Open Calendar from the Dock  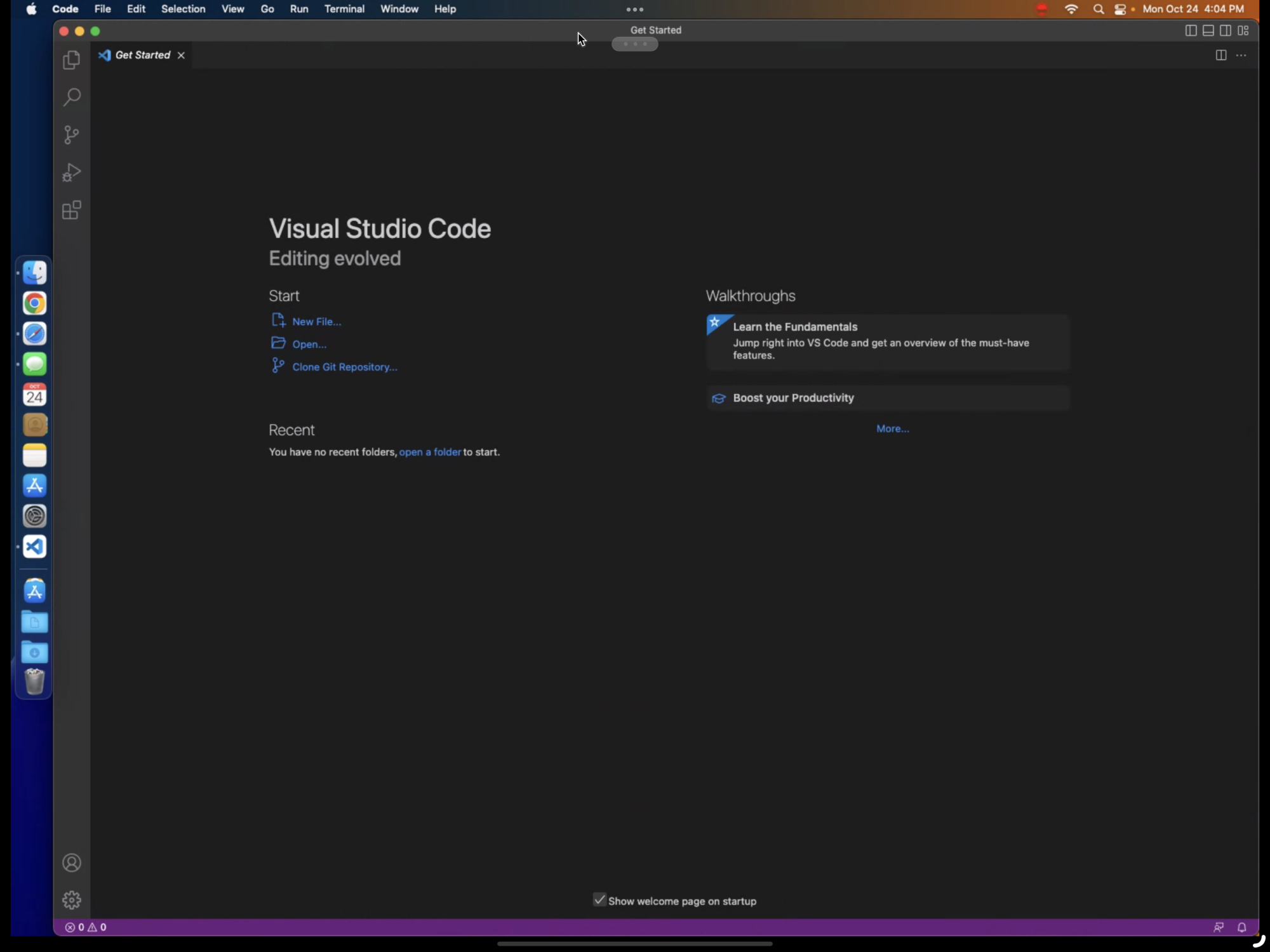click(x=35, y=395)
